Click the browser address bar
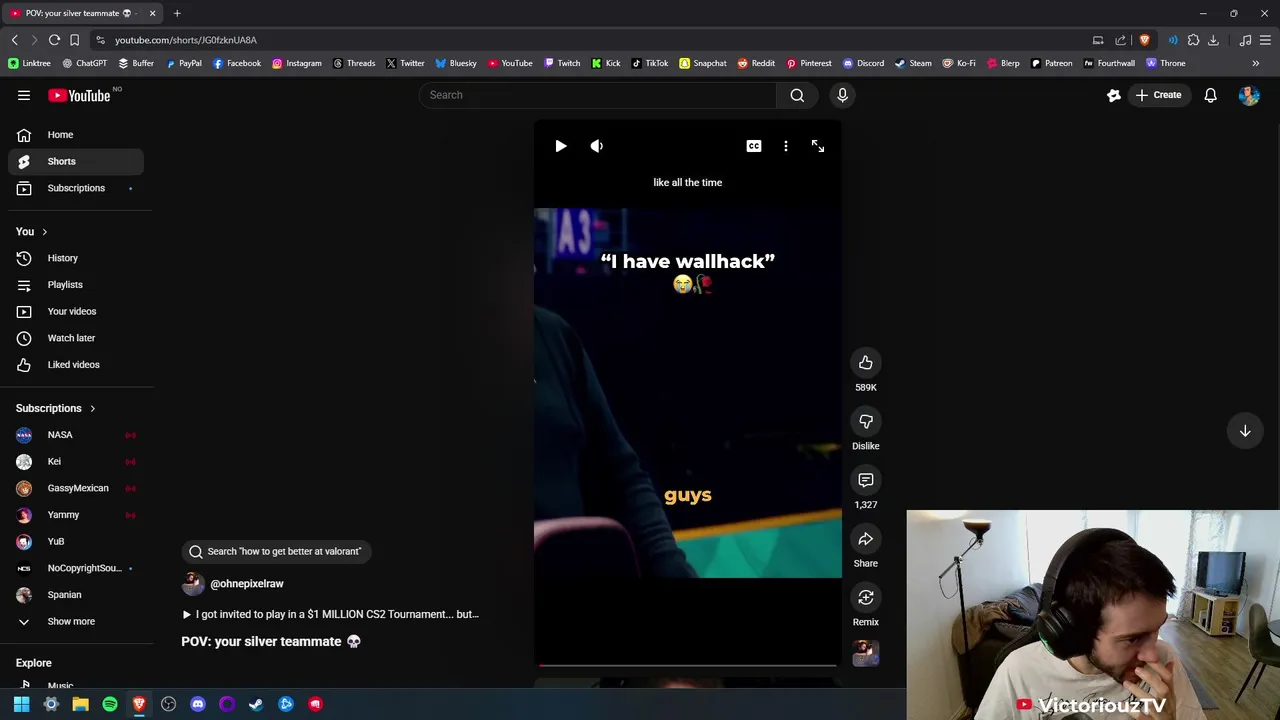The height and width of the screenshot is (720, 1280). [x=590, y=40]
